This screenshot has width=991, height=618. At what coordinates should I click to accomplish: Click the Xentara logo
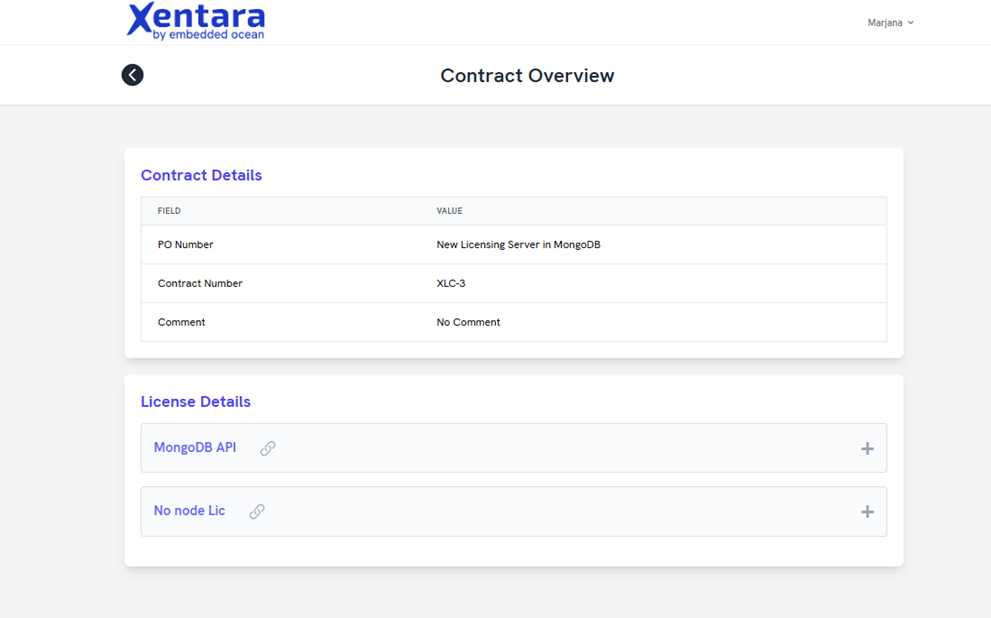pyautogui.click(x=196, y=21)
